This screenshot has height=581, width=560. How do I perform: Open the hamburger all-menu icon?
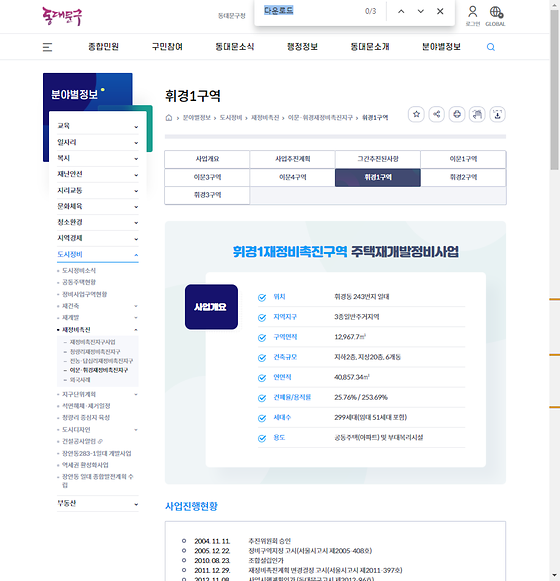[x=47, y=47]
